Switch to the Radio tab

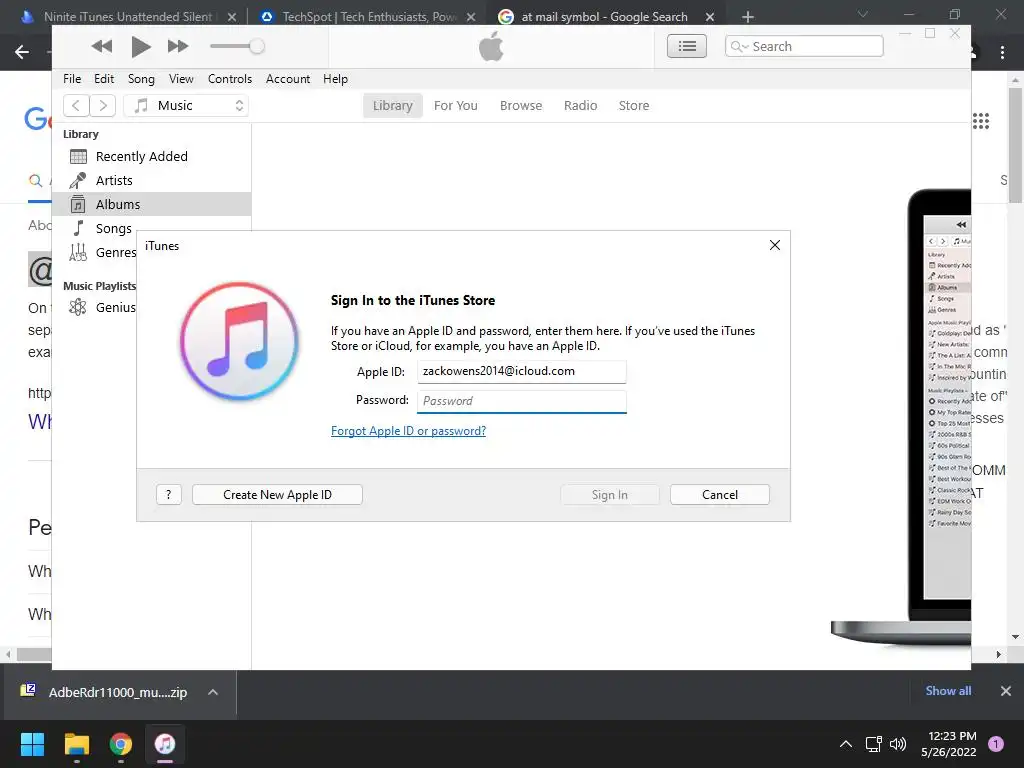(x=580, y=106)
